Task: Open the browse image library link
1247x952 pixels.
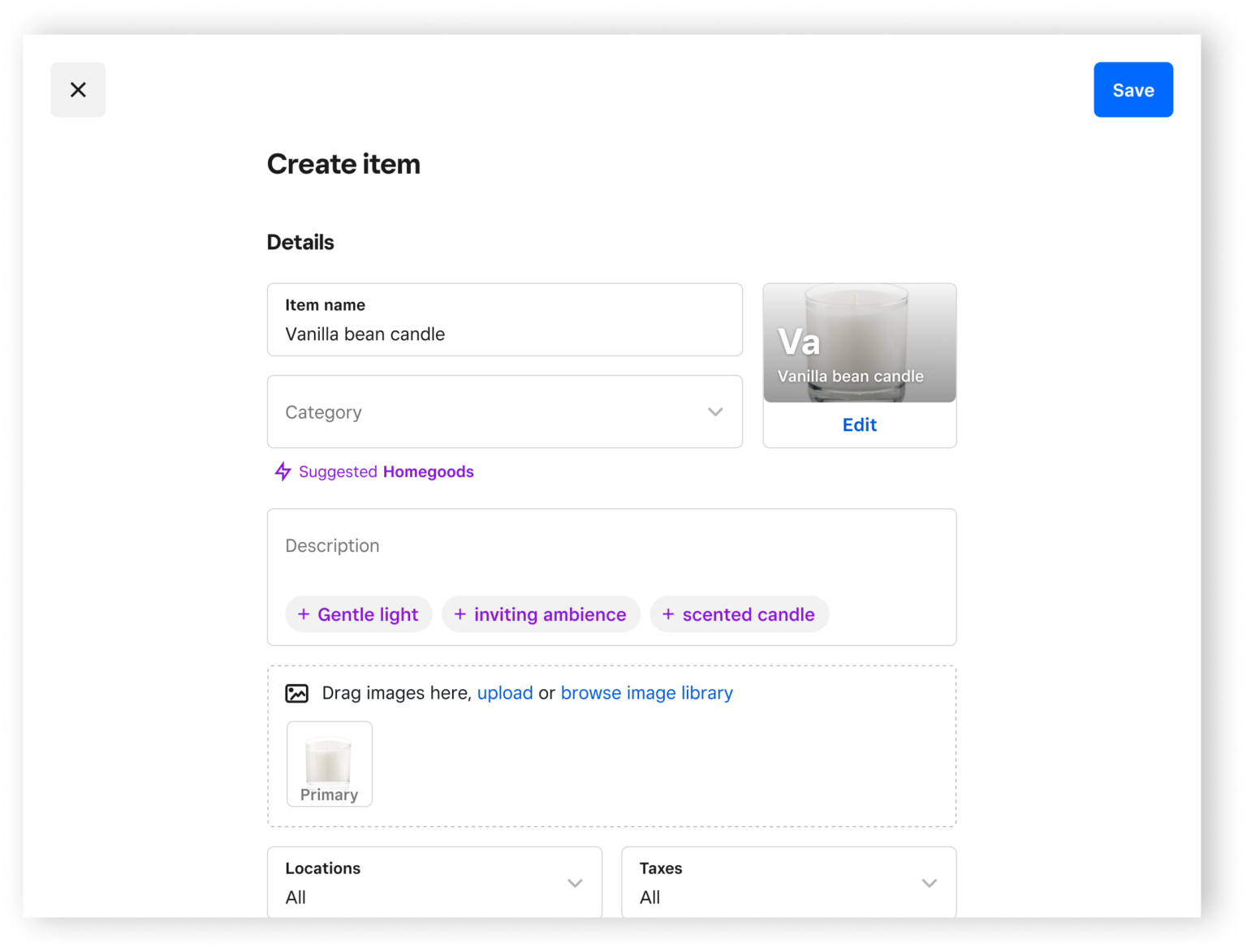Action: tap(646, 693)
